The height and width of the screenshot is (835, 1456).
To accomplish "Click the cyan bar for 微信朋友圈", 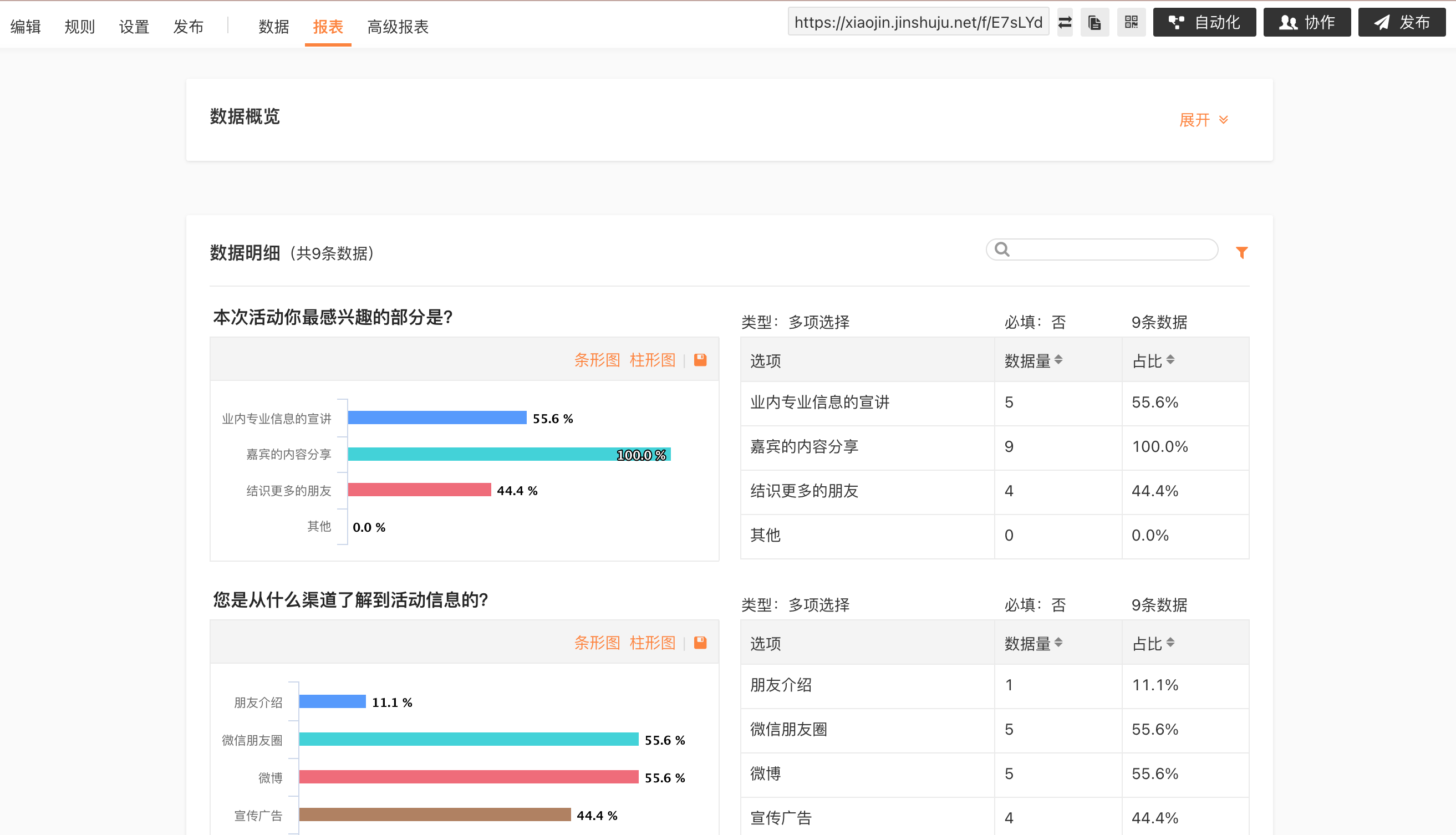I will click(469, 739).
